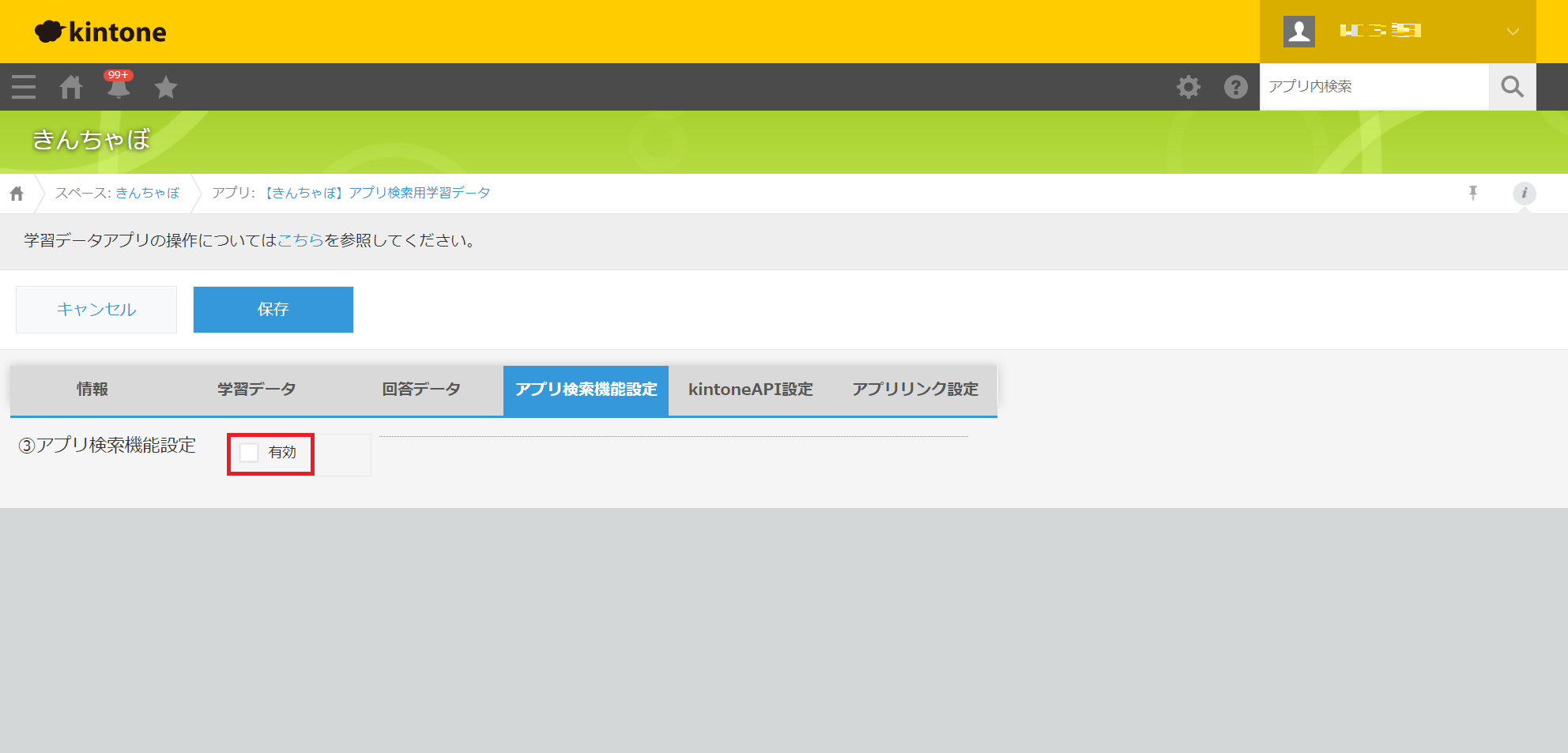This screenshot has height=753, width=1568.
Task: Focus the アプリ内検索 search field
Action: click(1374, 87)
